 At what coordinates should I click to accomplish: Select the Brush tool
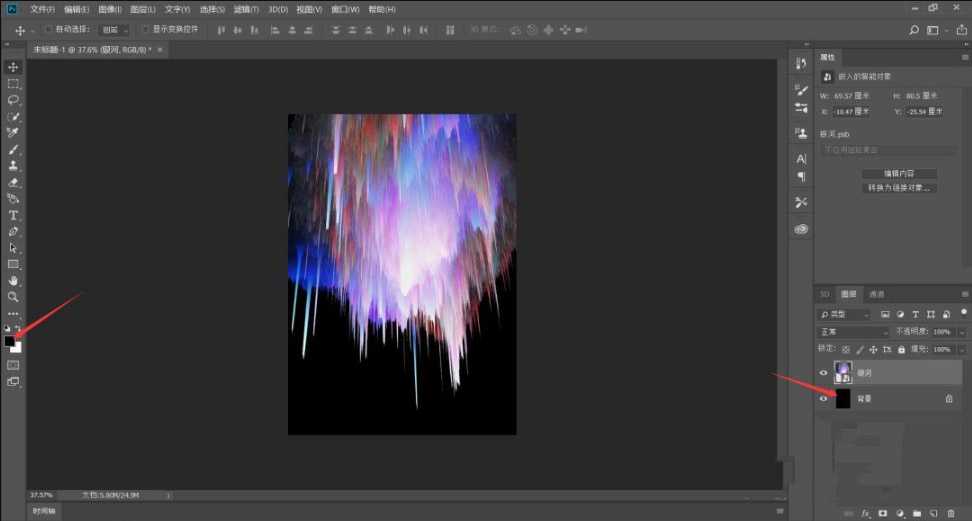(x=13, y=149)
